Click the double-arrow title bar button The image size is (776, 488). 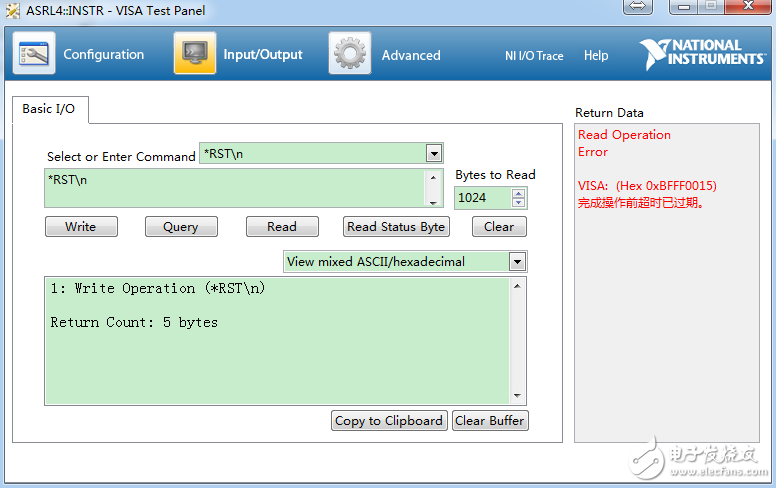click(x=637, y=6)
